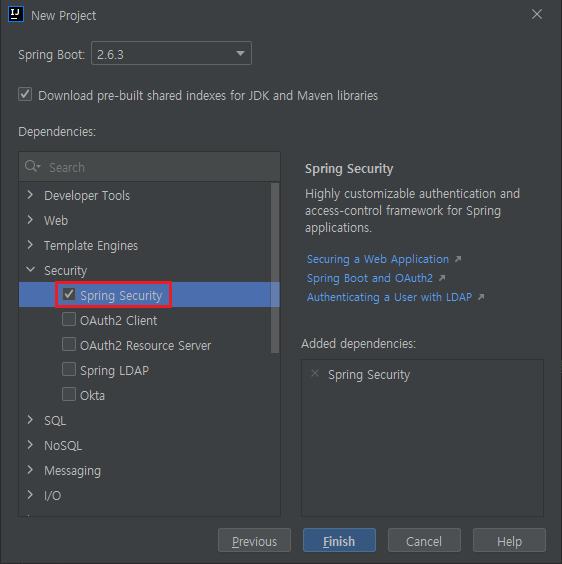Check the OAuth2 Client checkbox
562x564 pixels.
(69, 319)
